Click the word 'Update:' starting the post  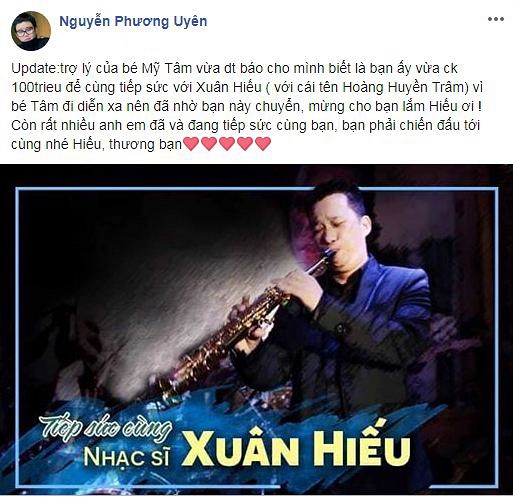[x=36, y=69]
